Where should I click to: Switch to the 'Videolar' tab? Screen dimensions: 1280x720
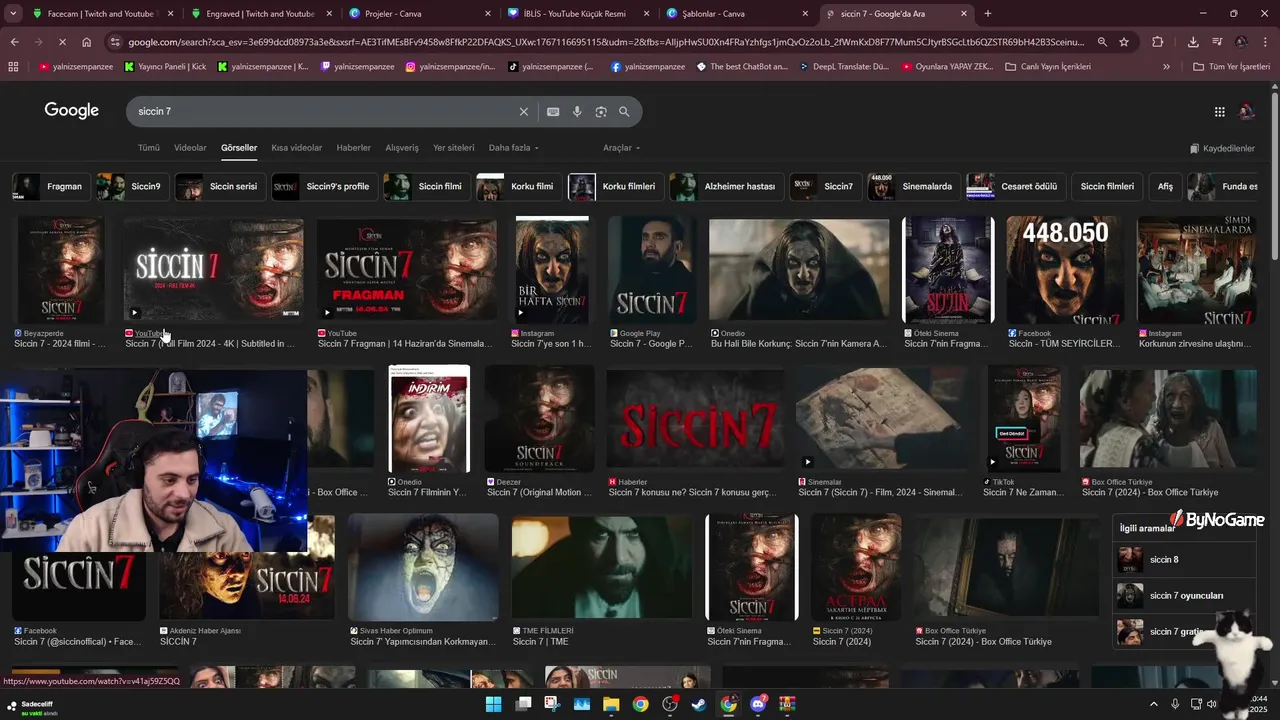coord(190,148)
